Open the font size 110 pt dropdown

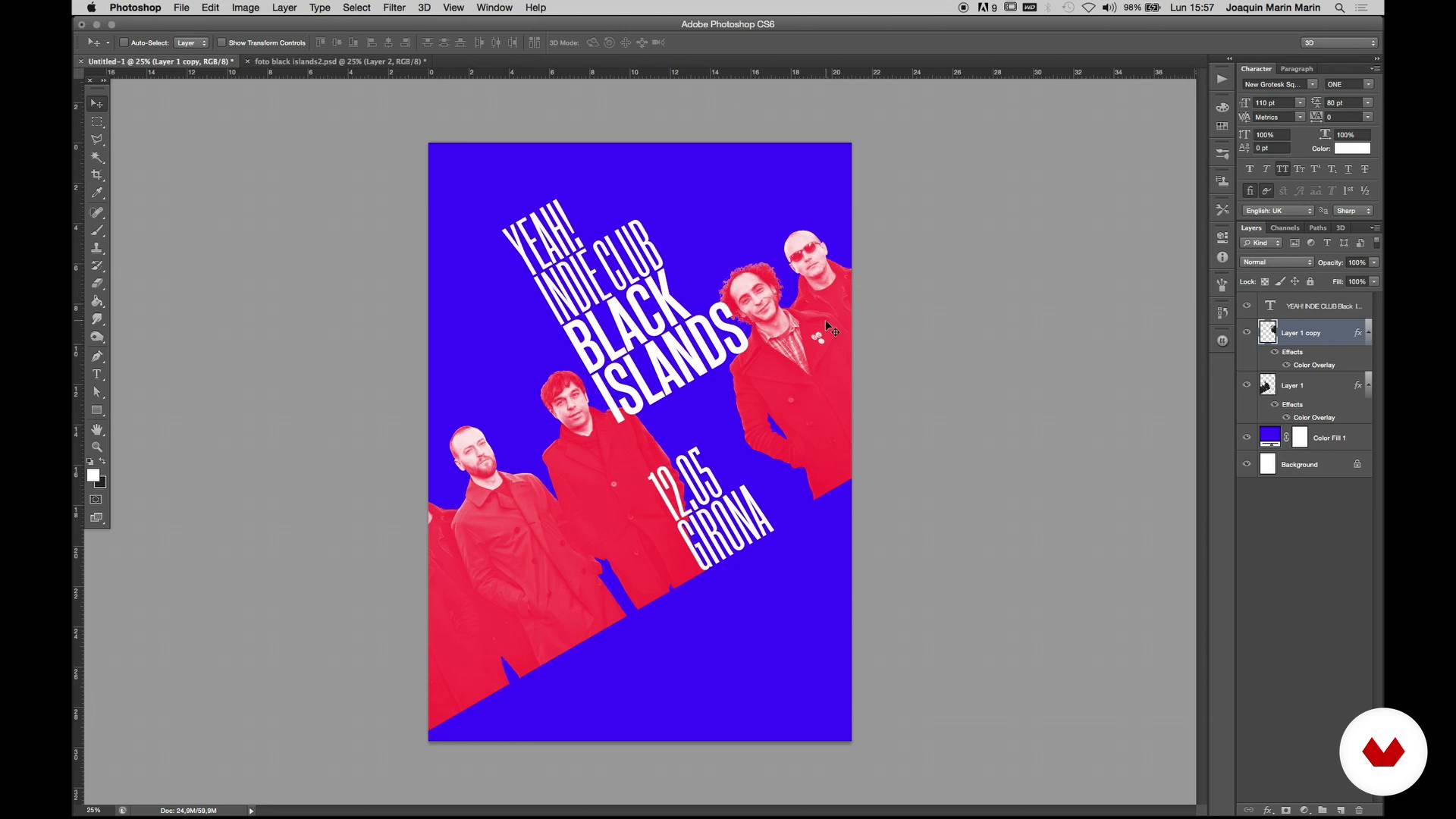tap(1300, 102)
